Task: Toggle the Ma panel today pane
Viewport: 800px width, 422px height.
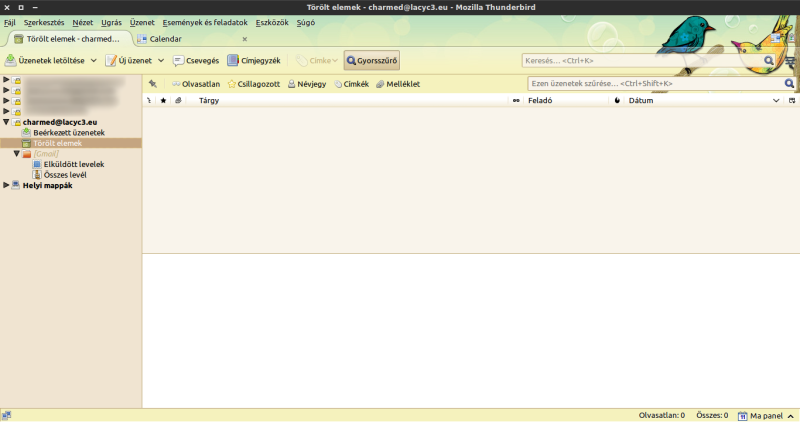Action: (766, 416)
